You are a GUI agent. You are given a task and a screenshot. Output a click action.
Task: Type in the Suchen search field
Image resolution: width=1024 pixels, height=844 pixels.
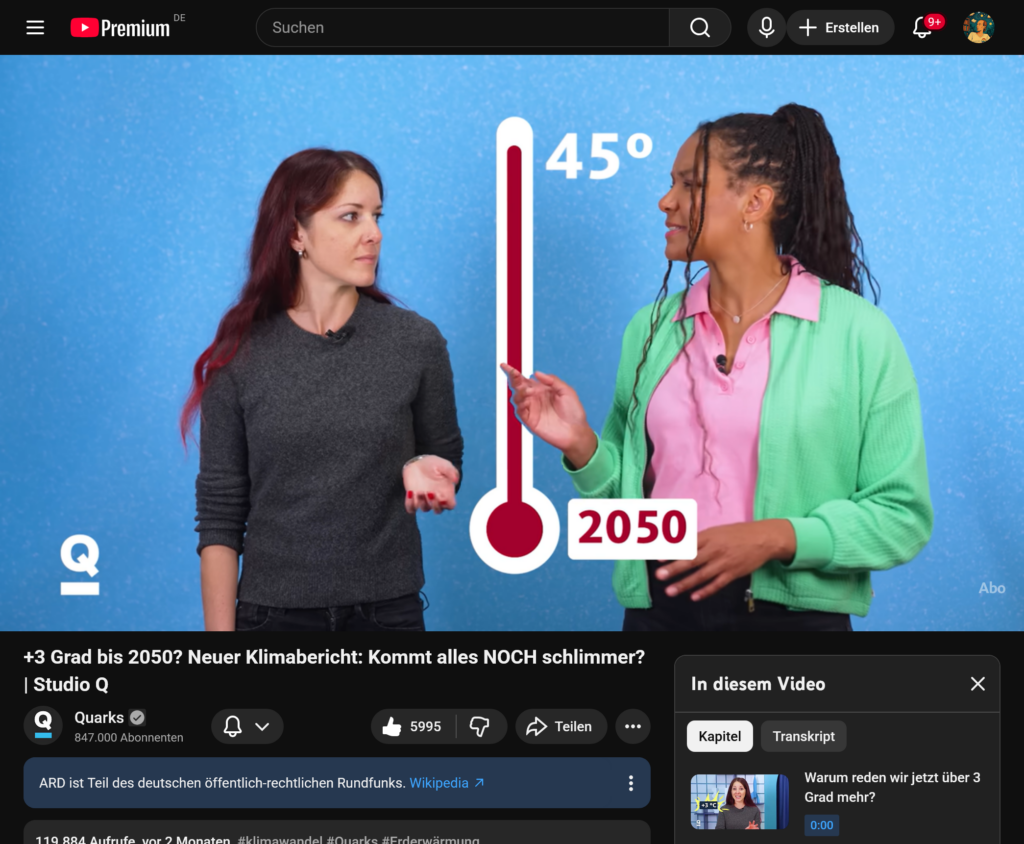pyautogui.click(x=460, y=28)
